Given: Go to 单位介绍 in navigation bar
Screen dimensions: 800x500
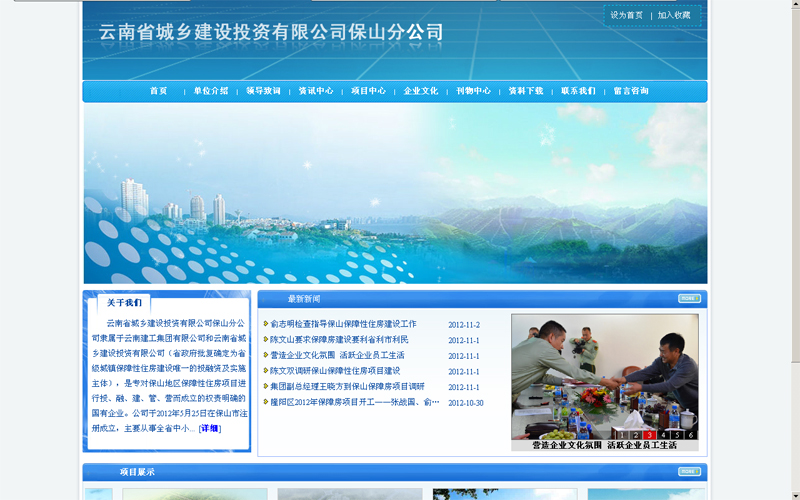Looking at the screenshot, I should pyautogui.click(x=211, y=91).
